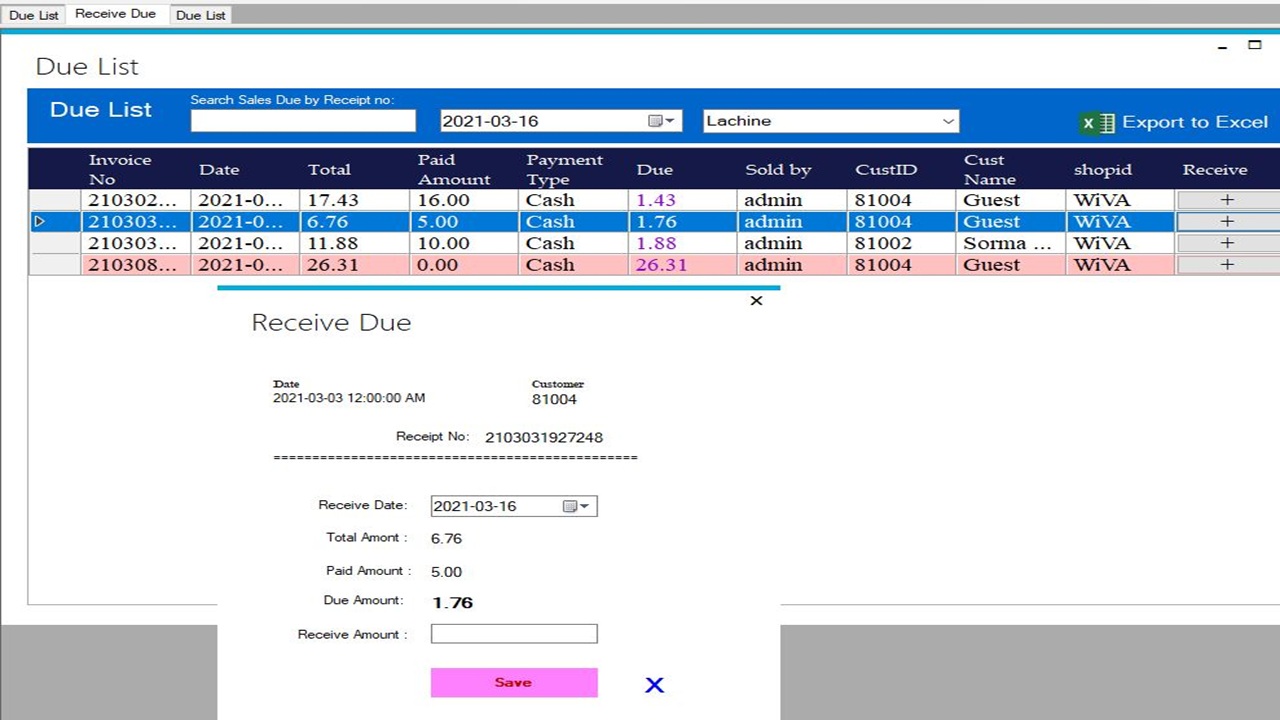The width and height of the screenshot is (1280, 720).
Task: Click the + receive icon on the pink overdue row
Action: [x=1227, y=264]
